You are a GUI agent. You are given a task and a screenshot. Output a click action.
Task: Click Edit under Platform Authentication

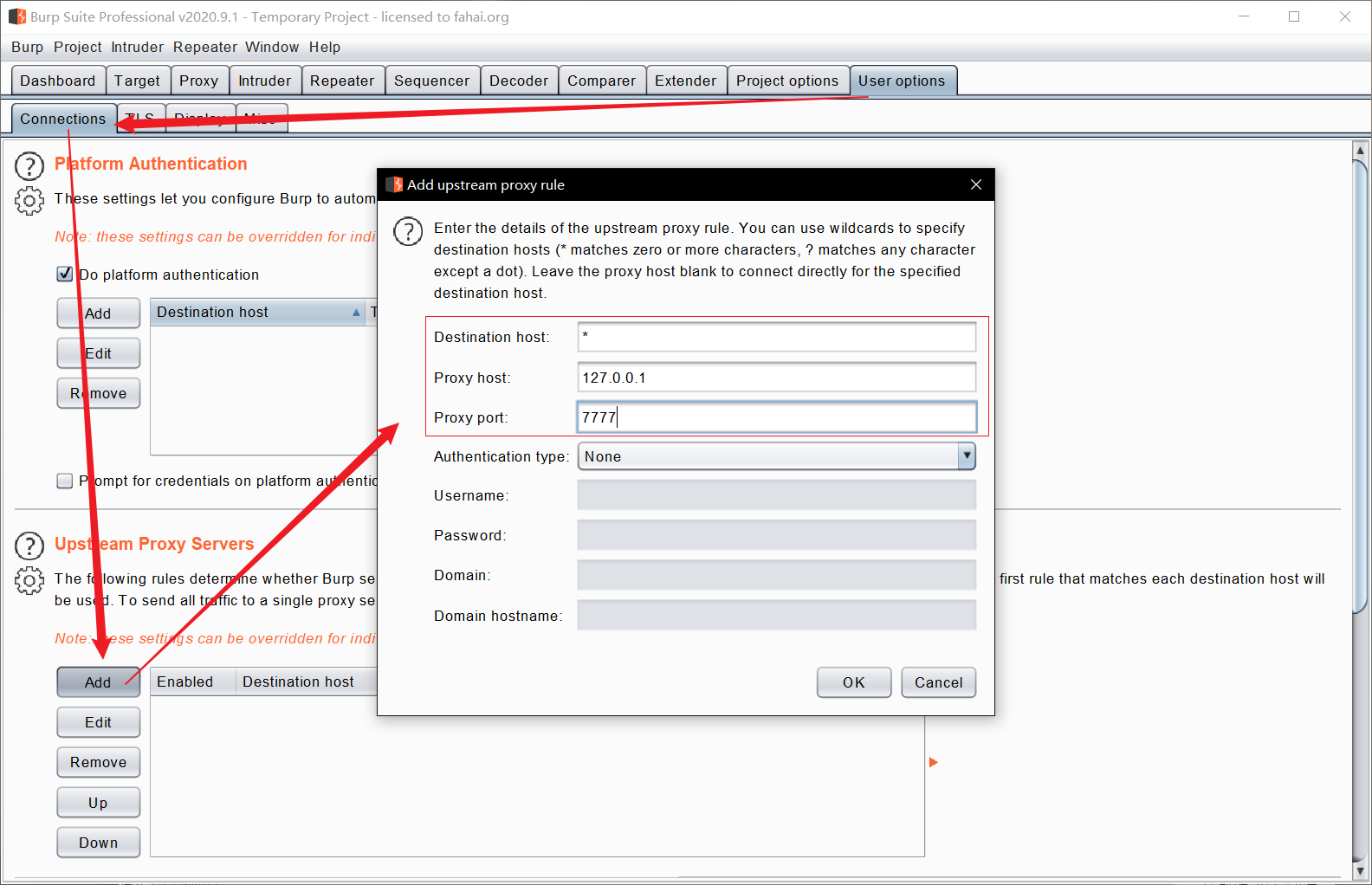click(98, 353)
